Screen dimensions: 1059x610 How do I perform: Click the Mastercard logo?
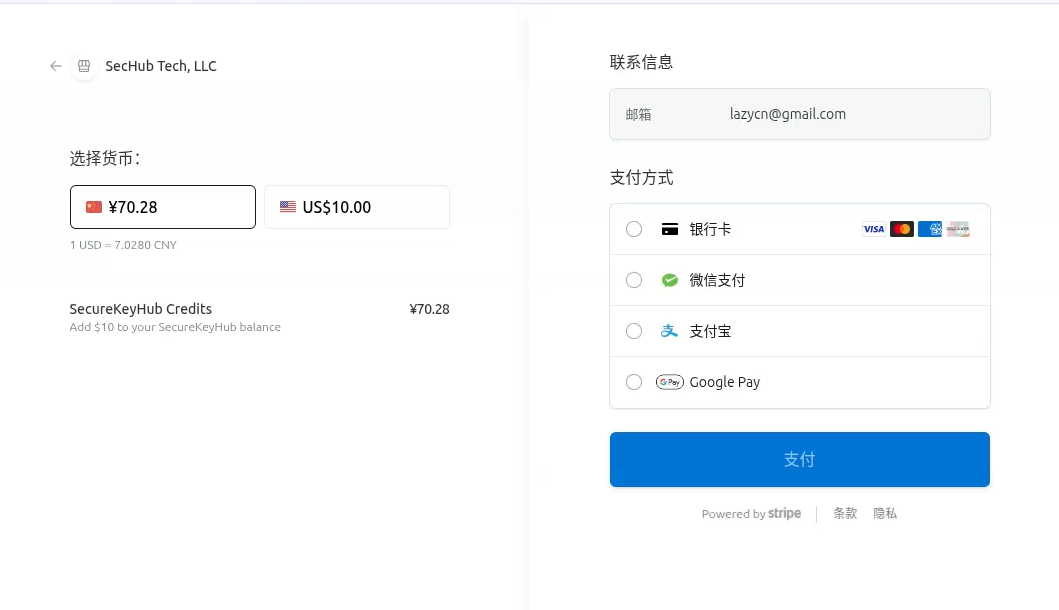[902, 229]
